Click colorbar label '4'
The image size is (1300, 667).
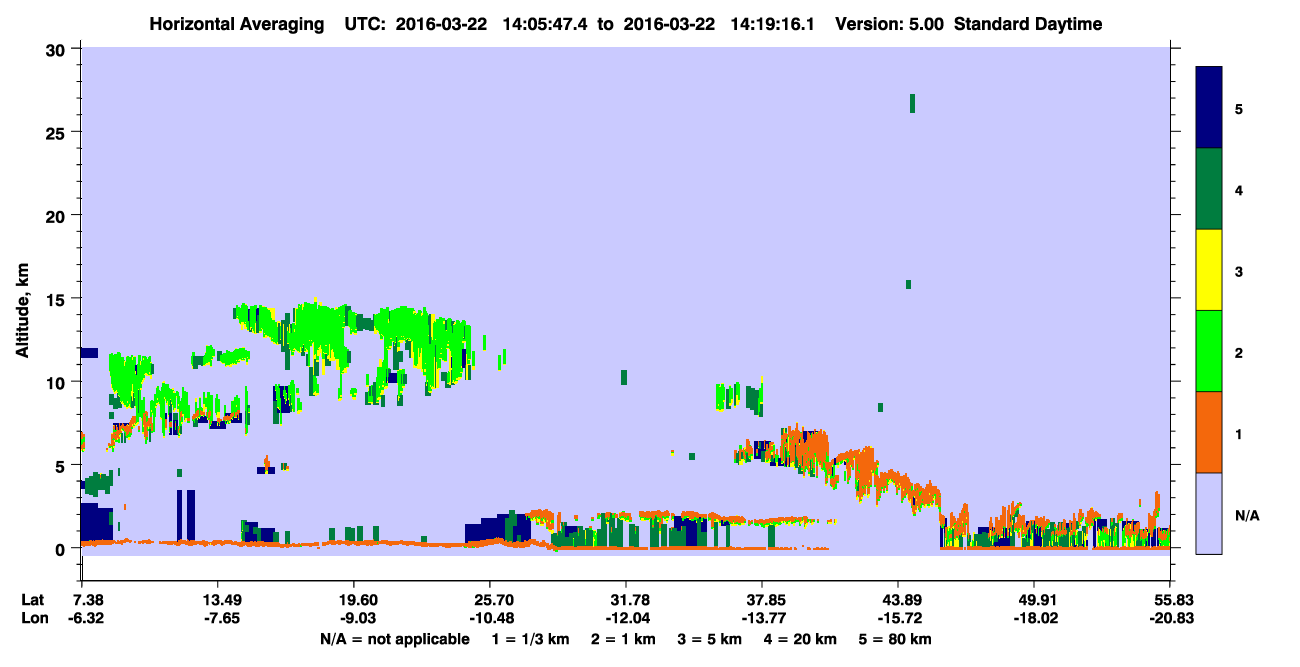click(x=1239, y=189)
